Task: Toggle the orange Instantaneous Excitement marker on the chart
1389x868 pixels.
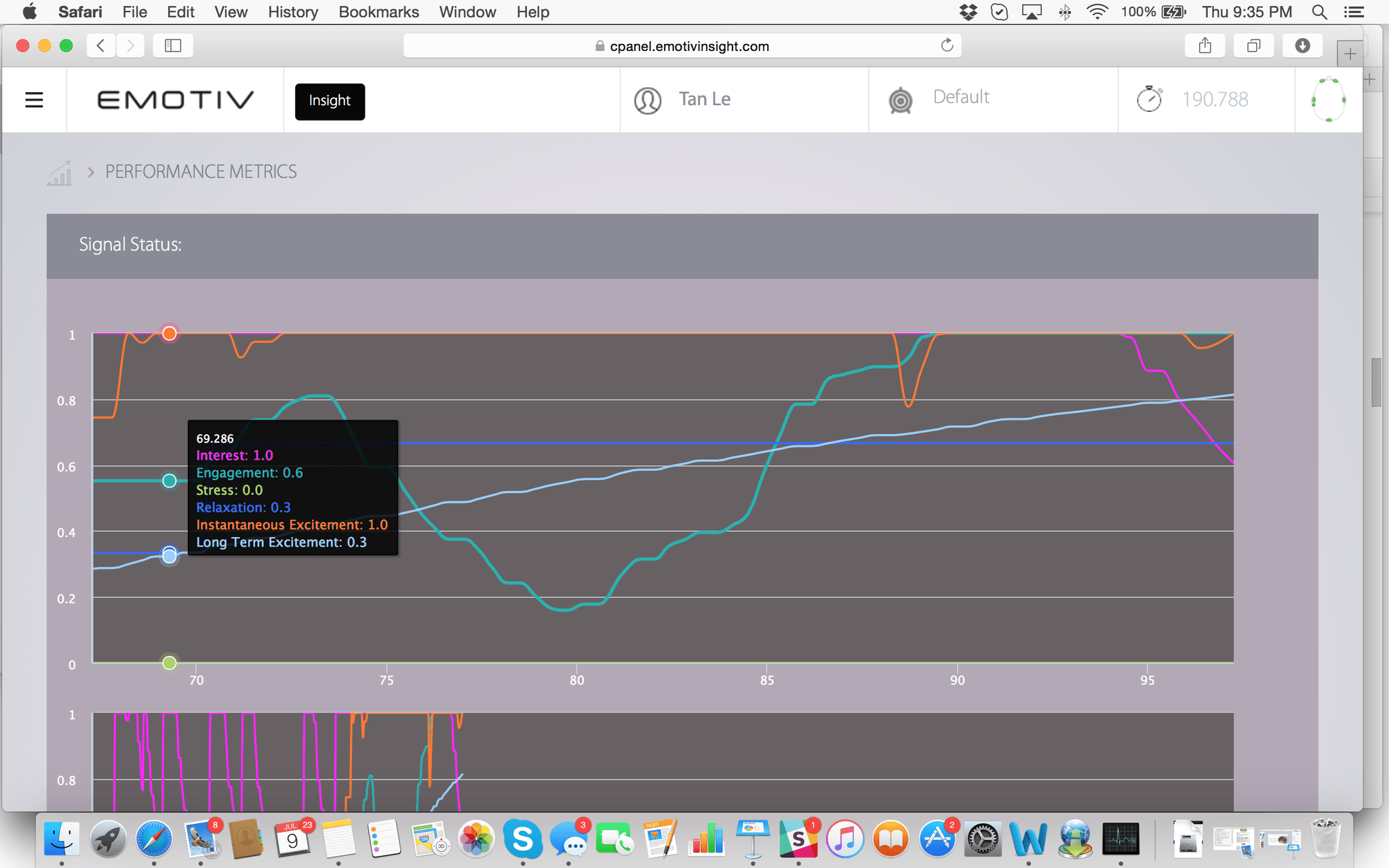Action: (x=169, y=333)
